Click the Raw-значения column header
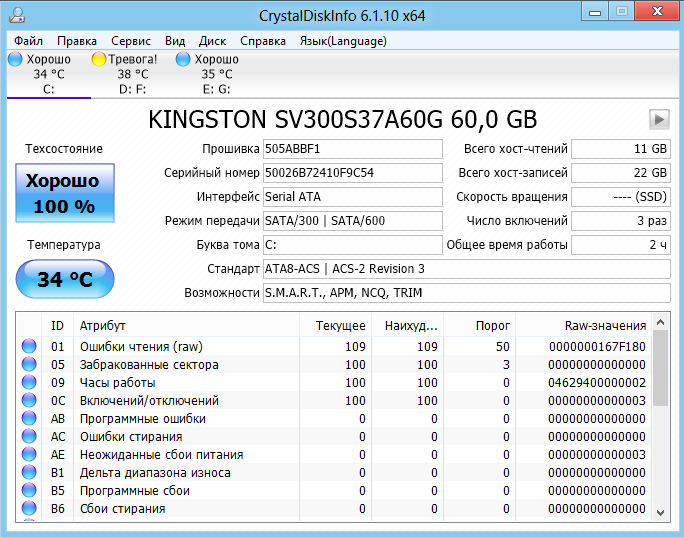This screenshot has width=684, height=538. 583,326
